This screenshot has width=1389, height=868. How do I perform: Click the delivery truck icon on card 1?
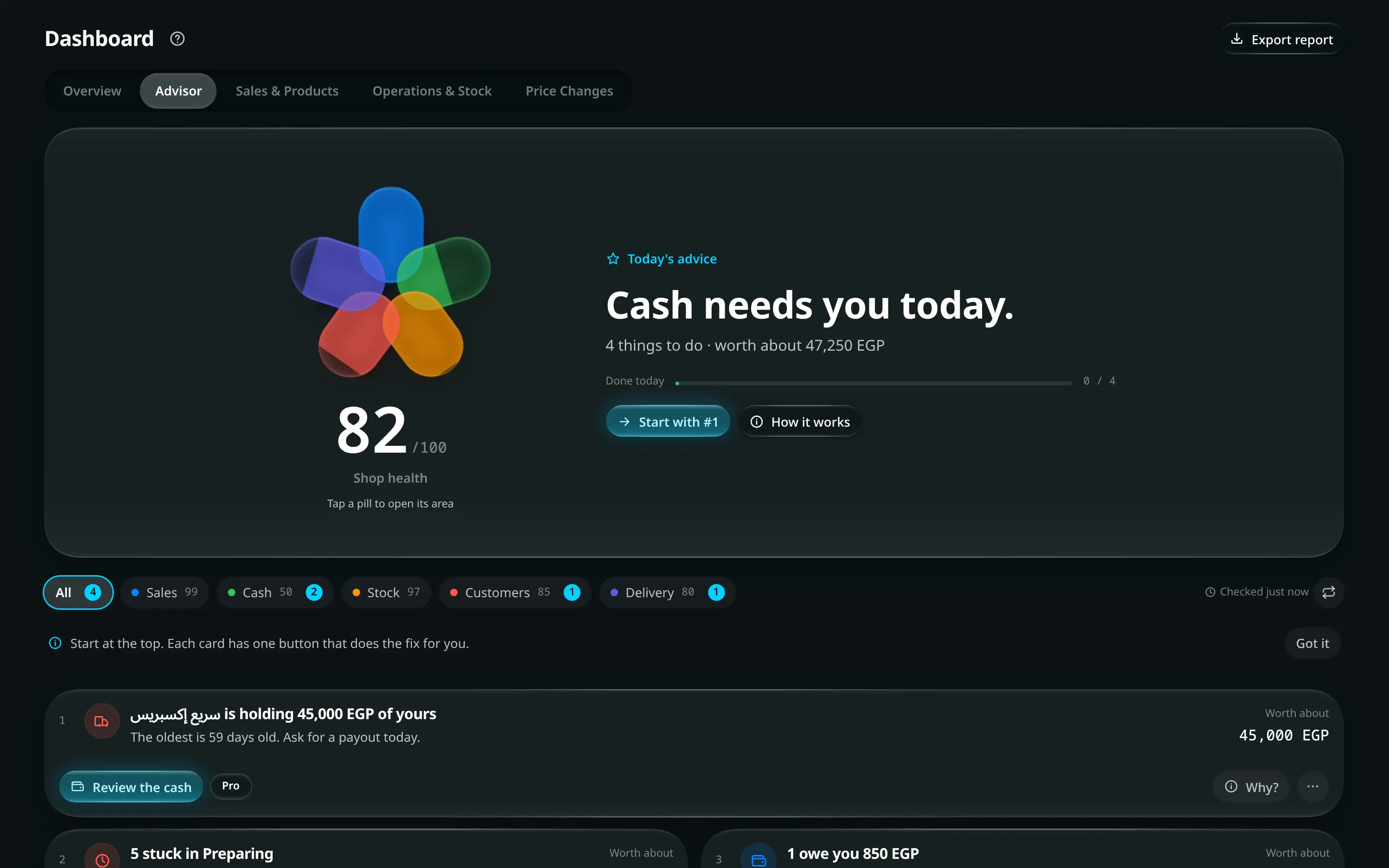tap(102, 721)
